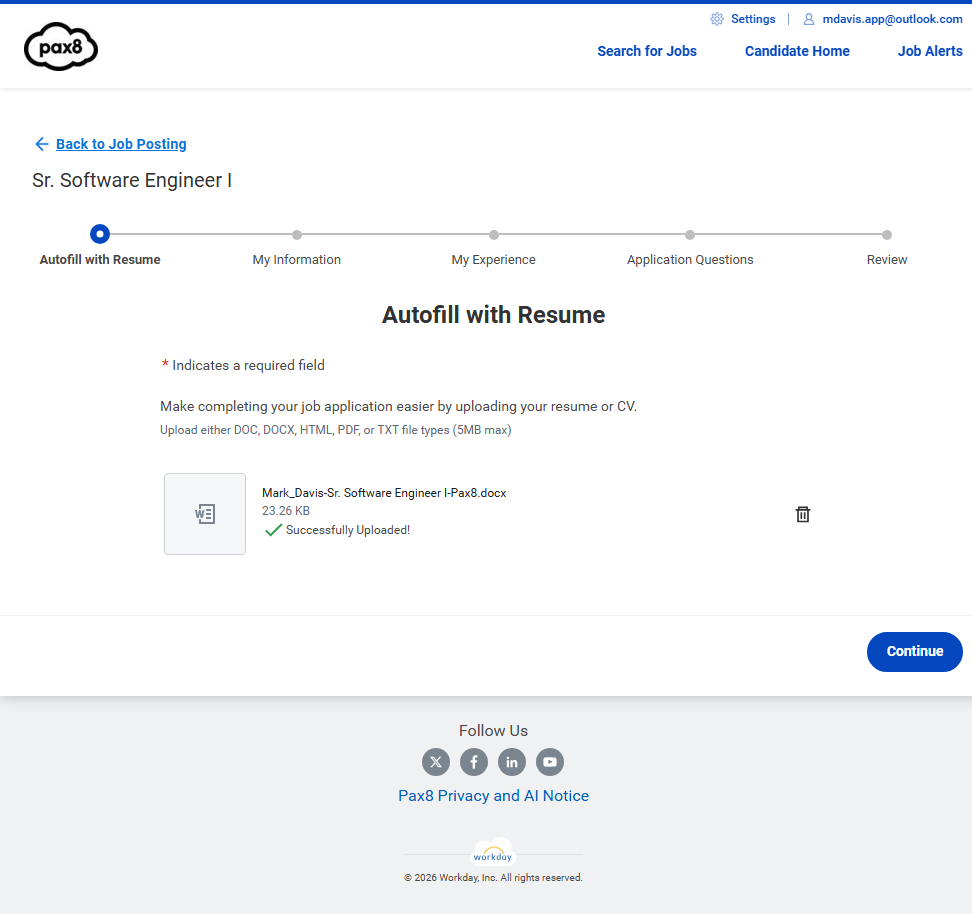Click the user profile icon by email

coord(809,19)
